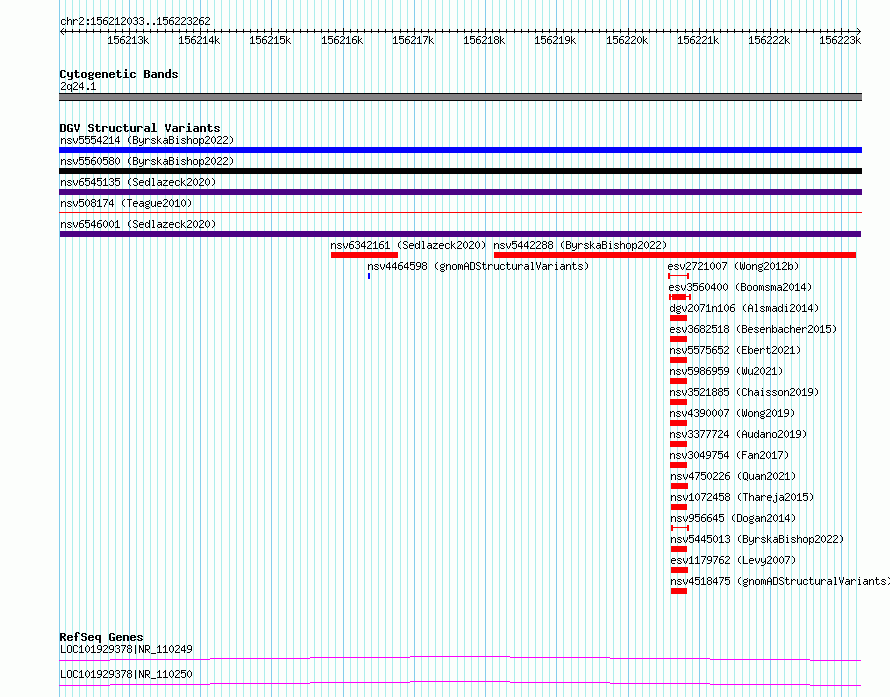Open LOC101929378|NR_110250 gene label

[x=126, y=674]
